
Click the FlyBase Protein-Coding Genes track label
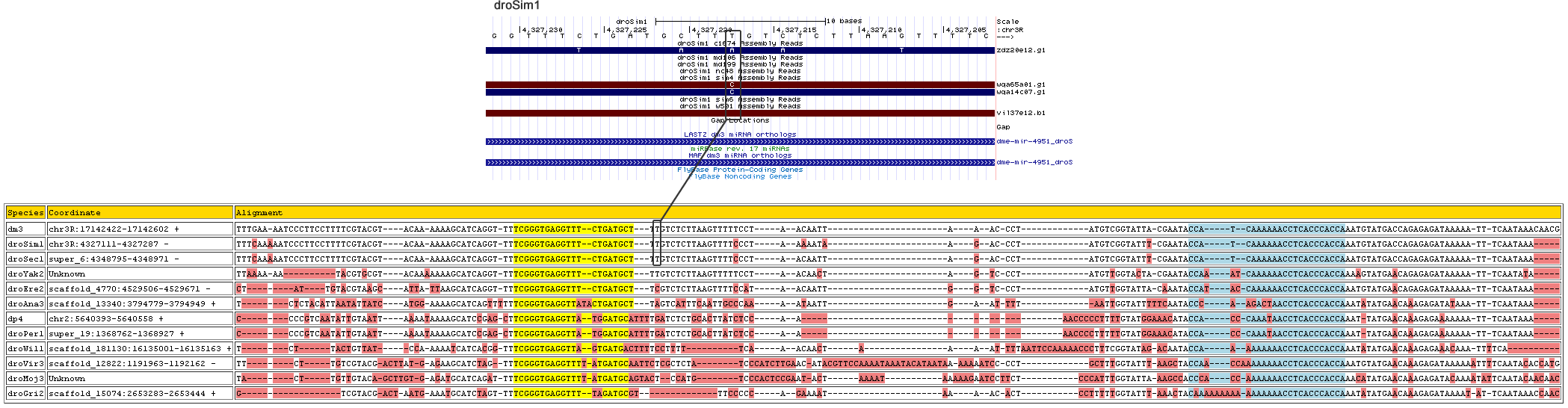tap(740, 170)
